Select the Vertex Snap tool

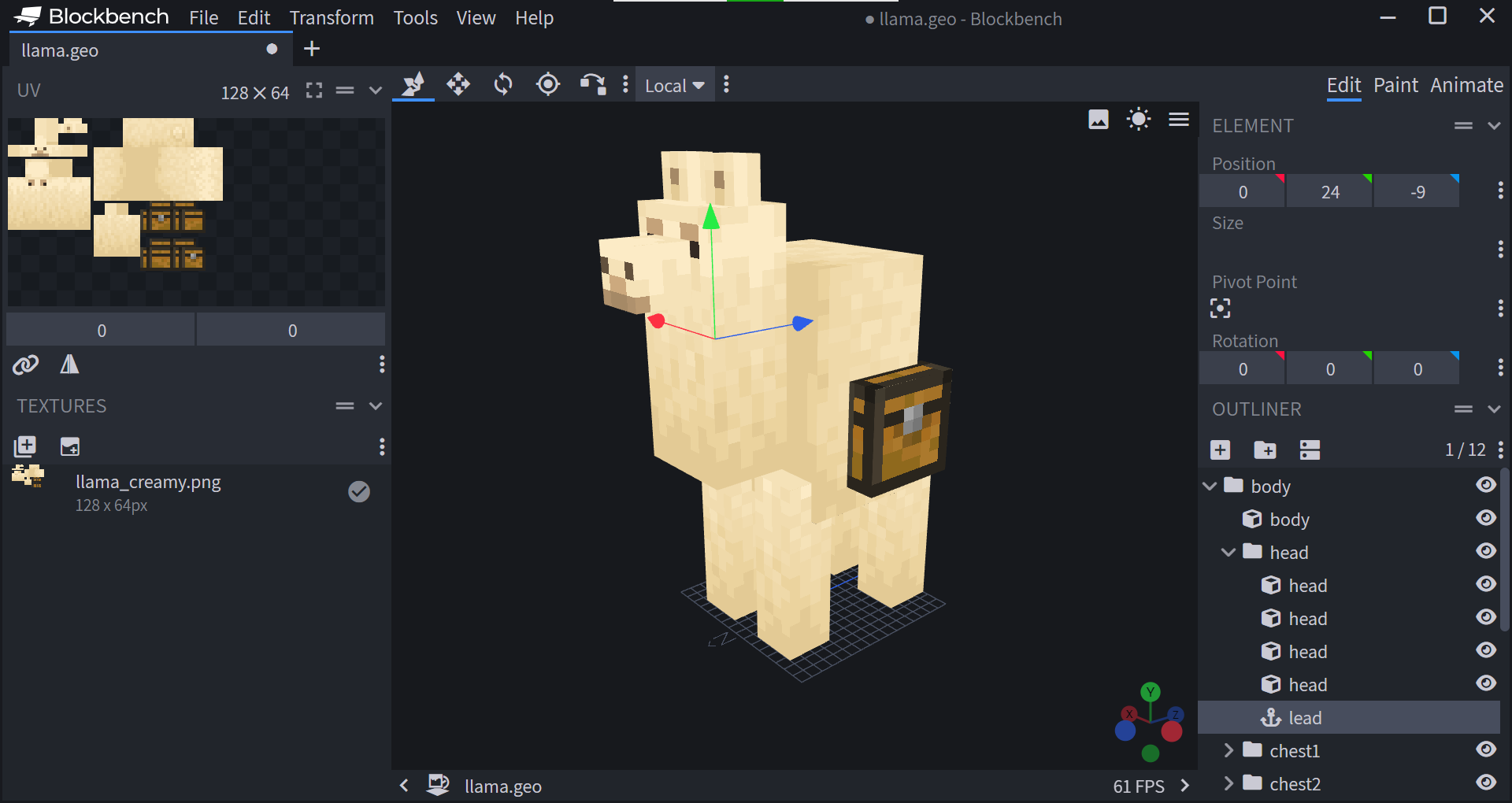tap(593, 84)
